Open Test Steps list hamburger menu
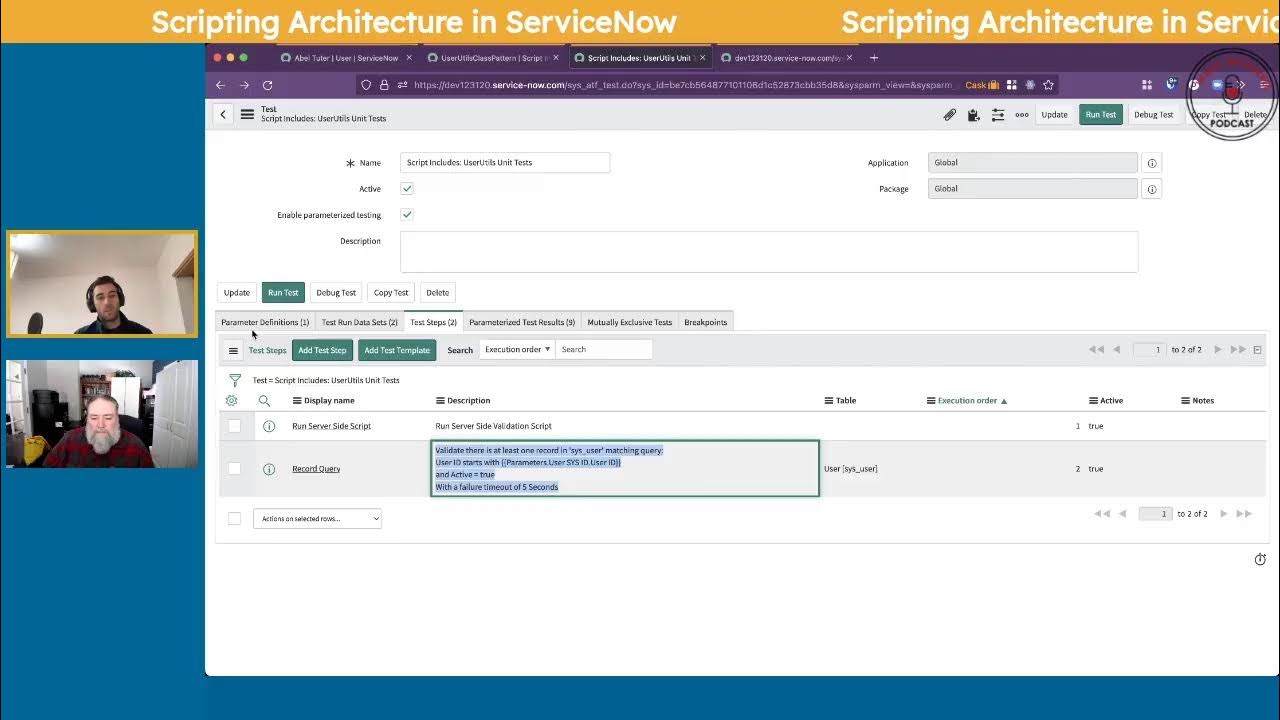 233,350
